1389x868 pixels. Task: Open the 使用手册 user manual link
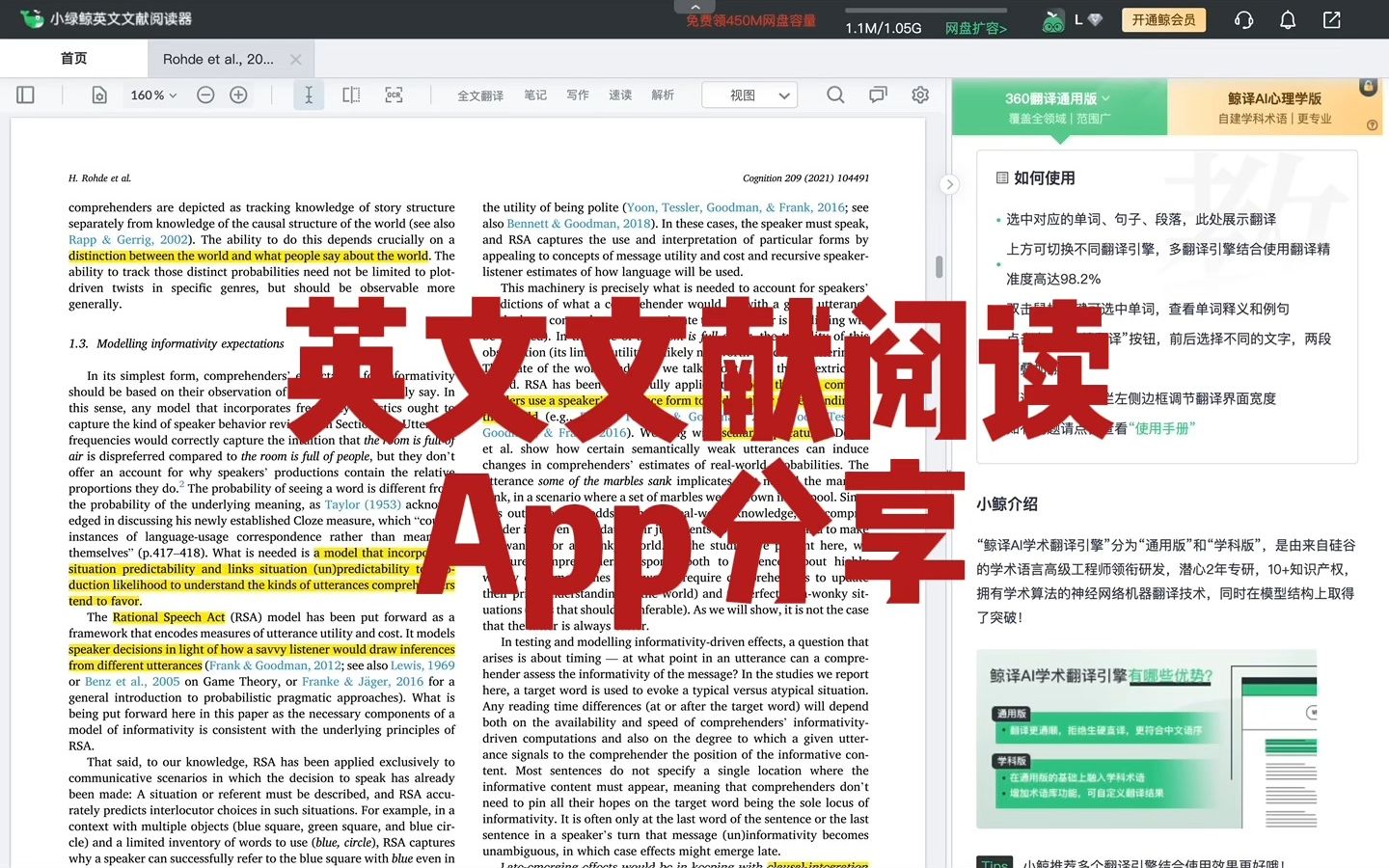(1161, 428)
